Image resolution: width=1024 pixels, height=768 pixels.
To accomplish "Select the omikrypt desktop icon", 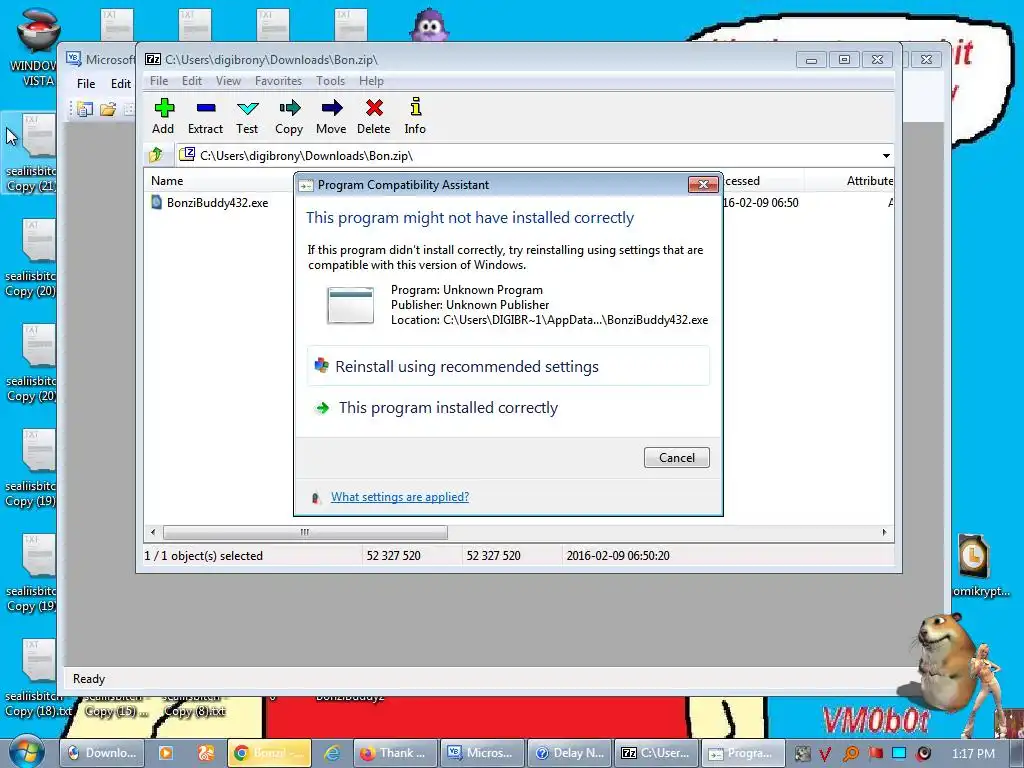I will (974, 566).
